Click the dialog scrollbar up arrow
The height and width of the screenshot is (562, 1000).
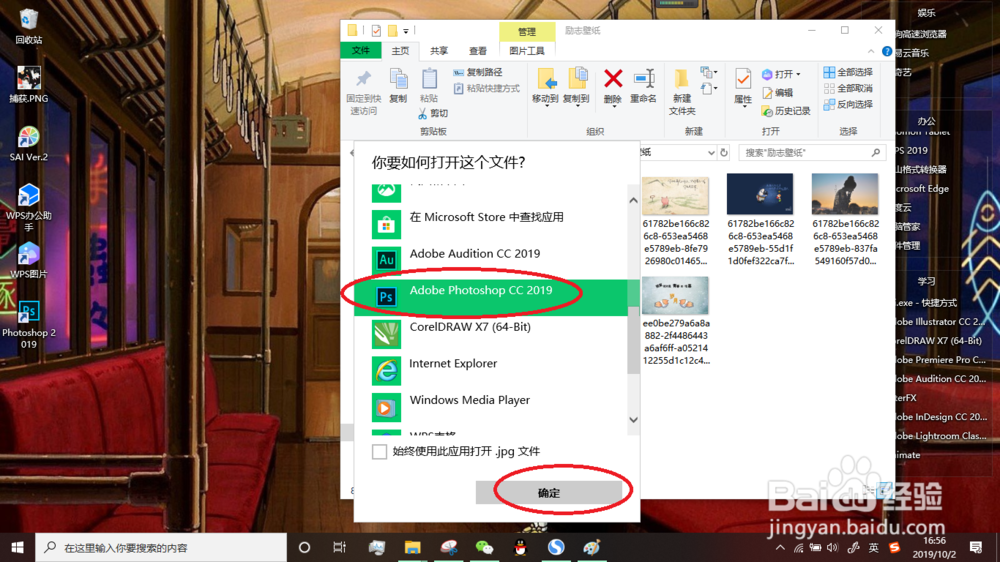point(633,200)
